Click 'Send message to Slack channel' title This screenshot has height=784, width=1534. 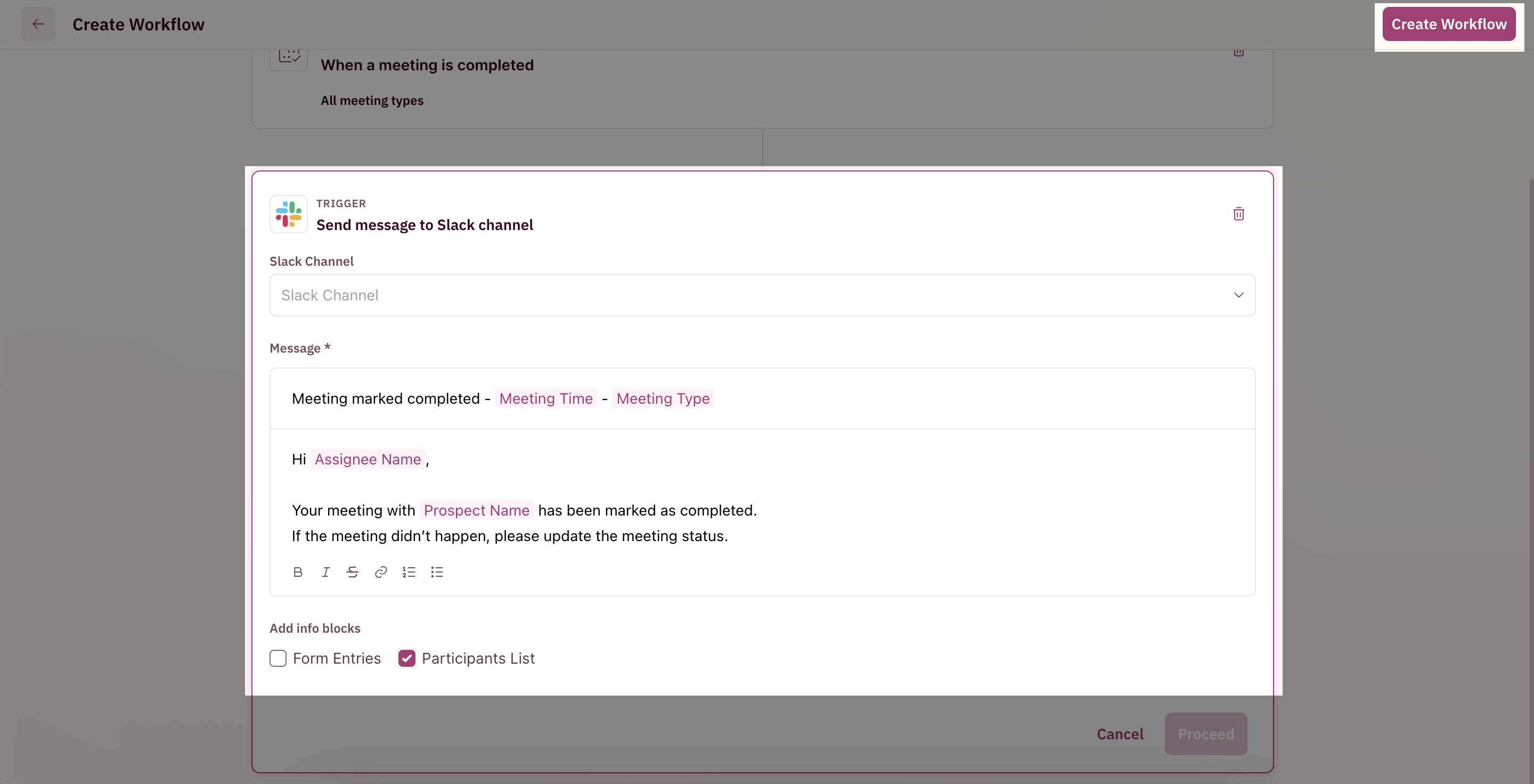click(425, 225)
